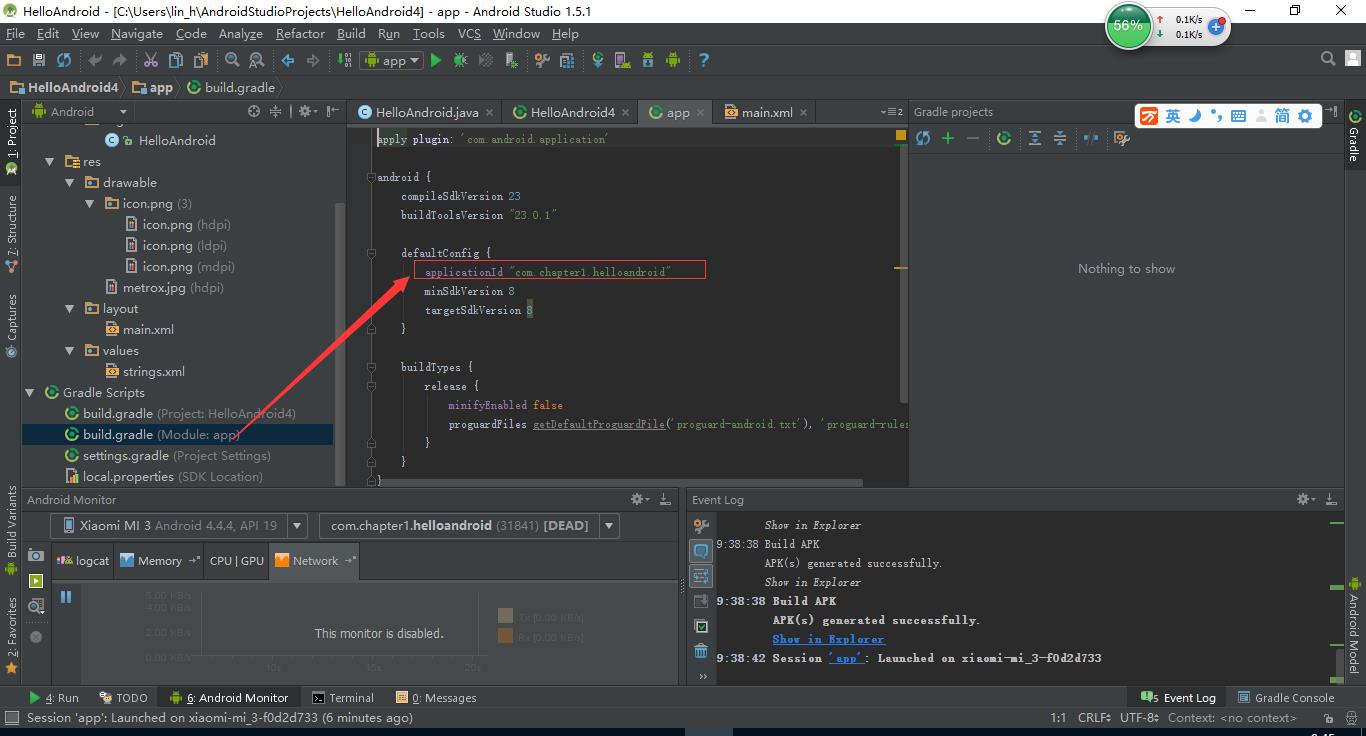The height and width of the screenshot is (736, 1366).
Task: Collapse the values folder
Action: point(70,350)
